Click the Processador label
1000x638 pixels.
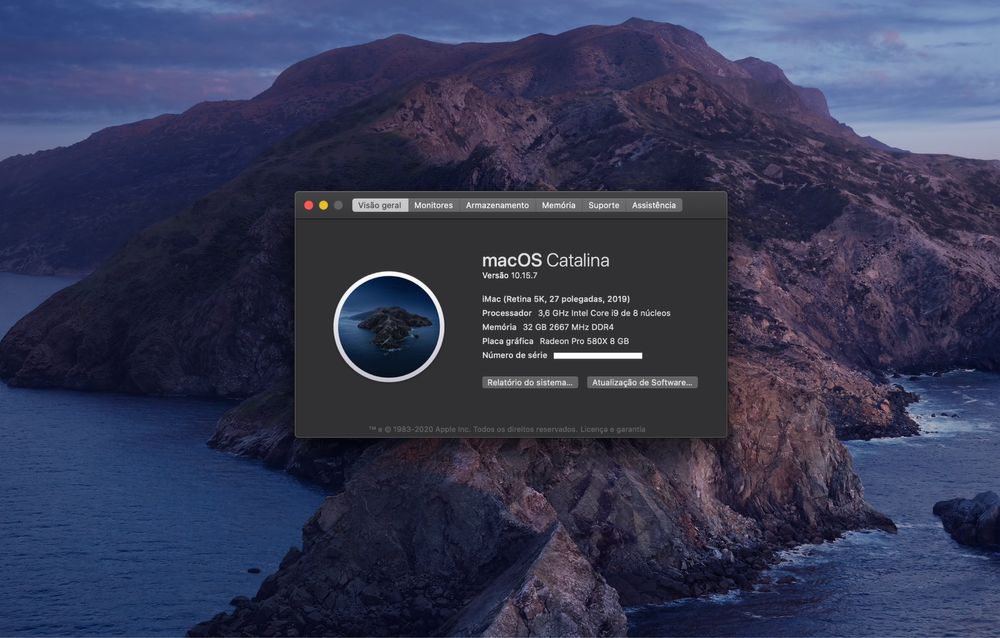point(507,313)
